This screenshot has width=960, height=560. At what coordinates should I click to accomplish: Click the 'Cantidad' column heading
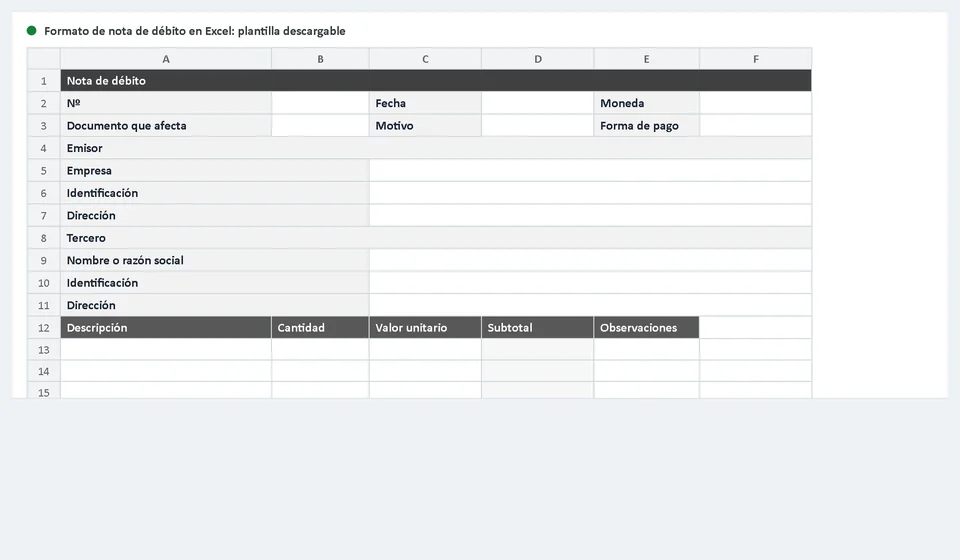(x=320, y=327)
